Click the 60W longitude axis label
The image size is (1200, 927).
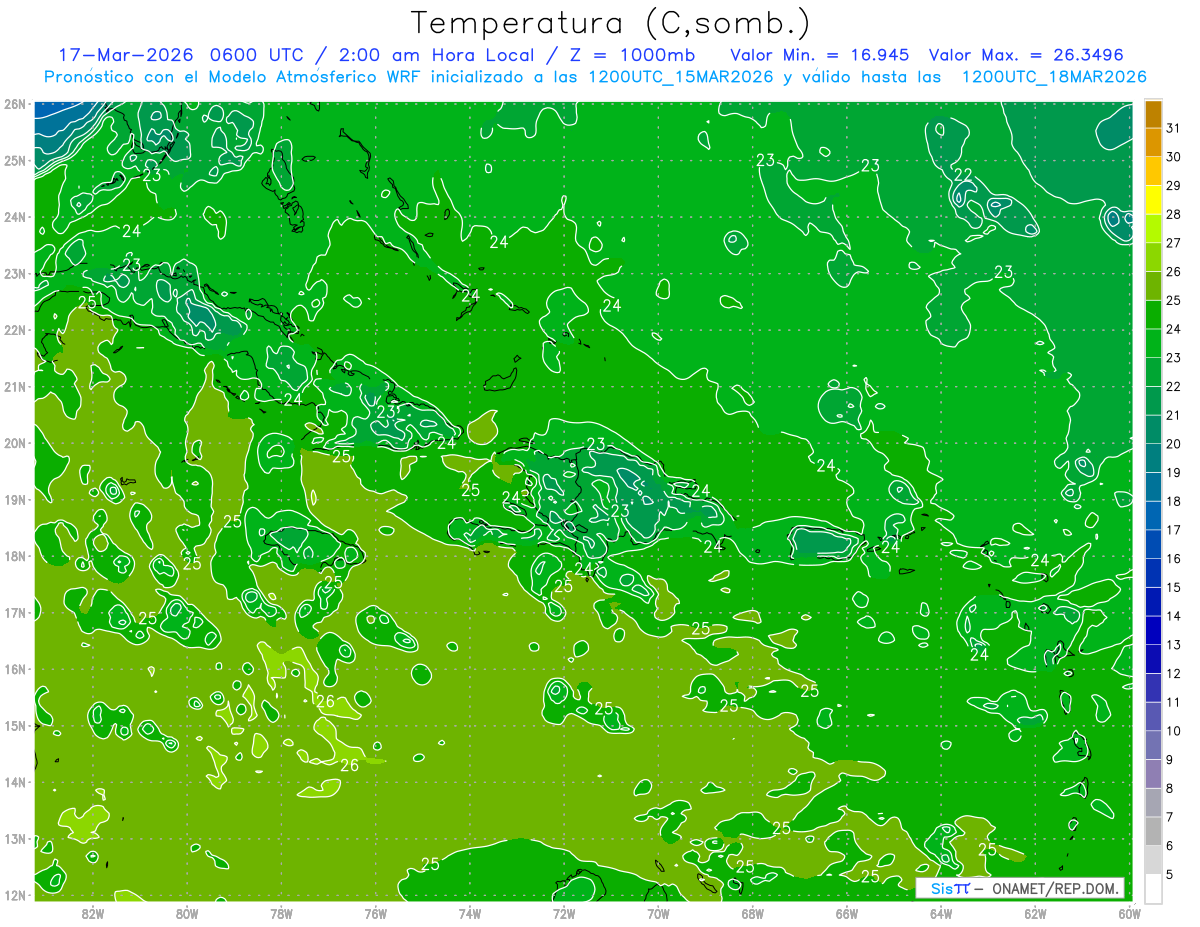coord(1129,913)
